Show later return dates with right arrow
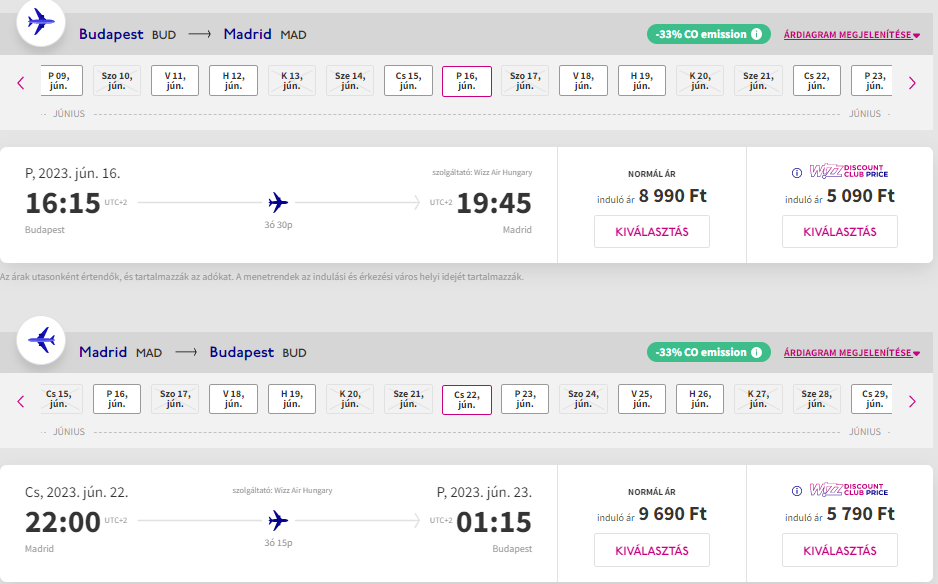938x584 pixels. pyautogui.click(x=912, y=401)
